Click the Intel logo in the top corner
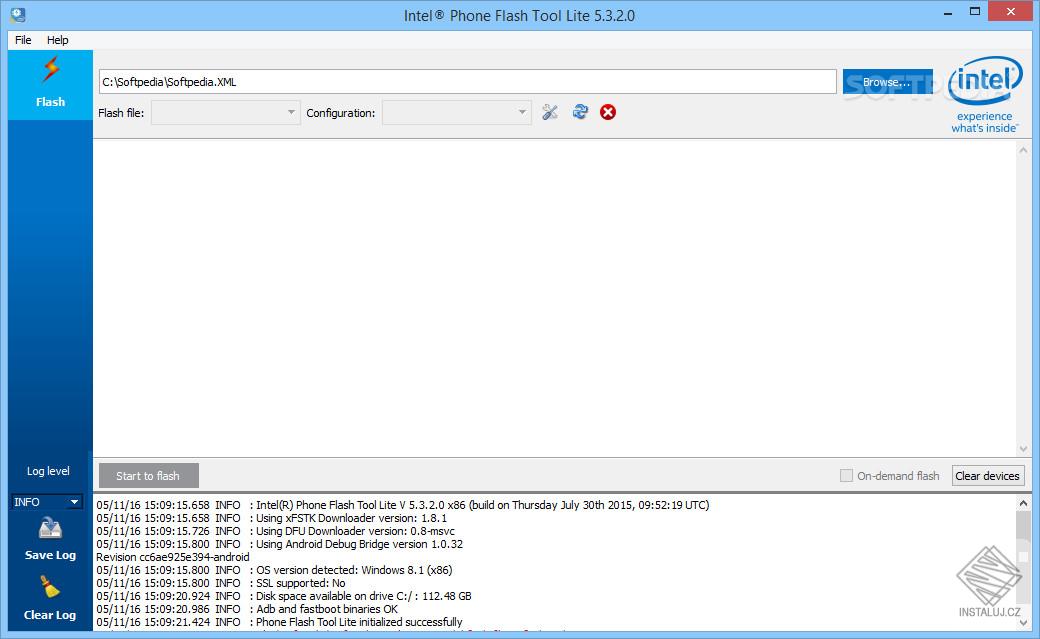 tap(984, 82)
